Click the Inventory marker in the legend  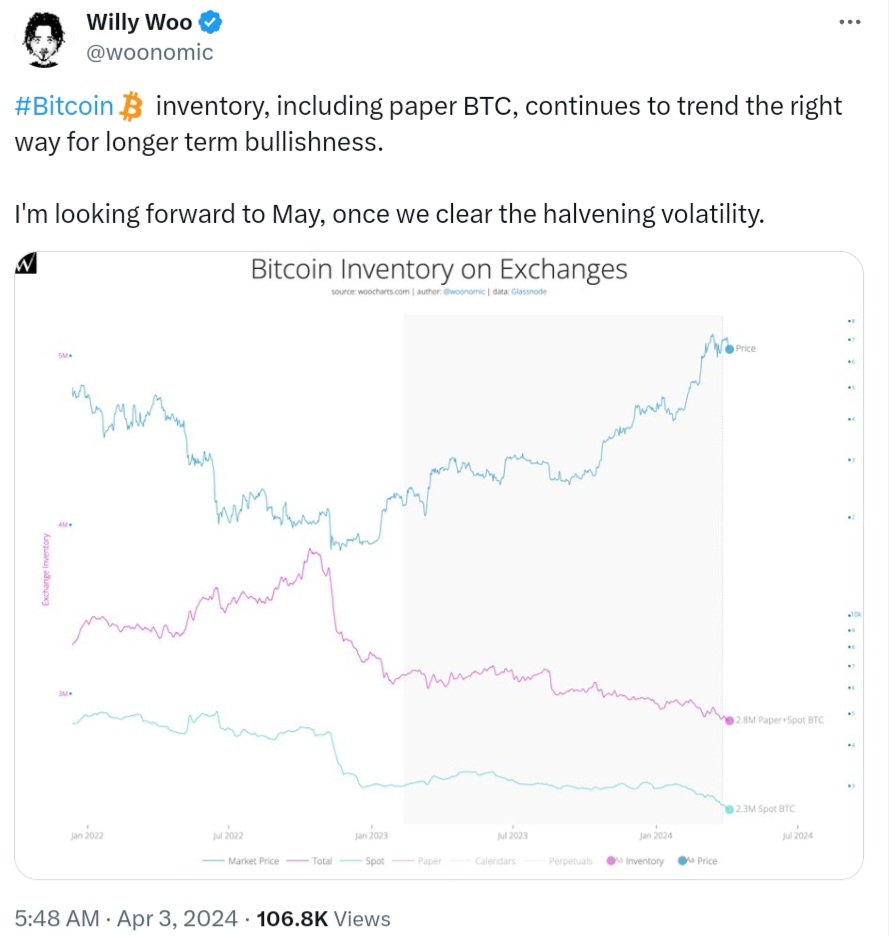click(611, 861)
